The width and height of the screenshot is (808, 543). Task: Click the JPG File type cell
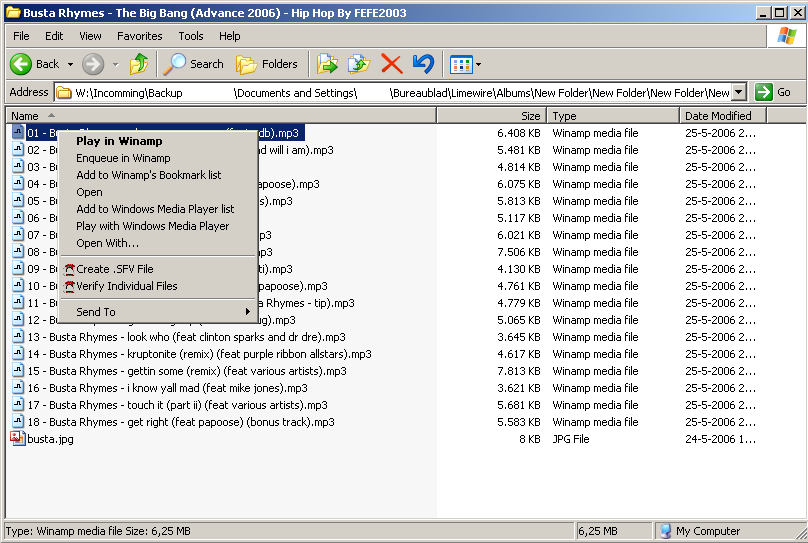click(571, 439)
